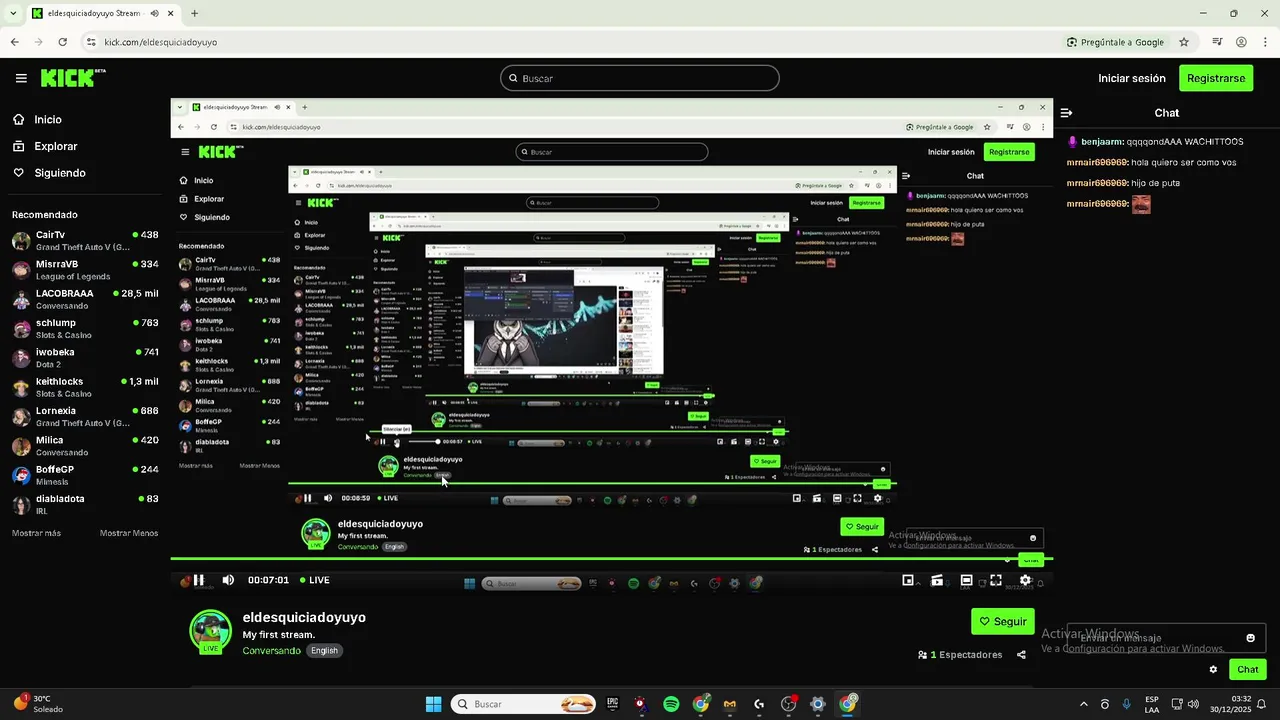
Task: Pause the live stream
Action: pos(199,580)
